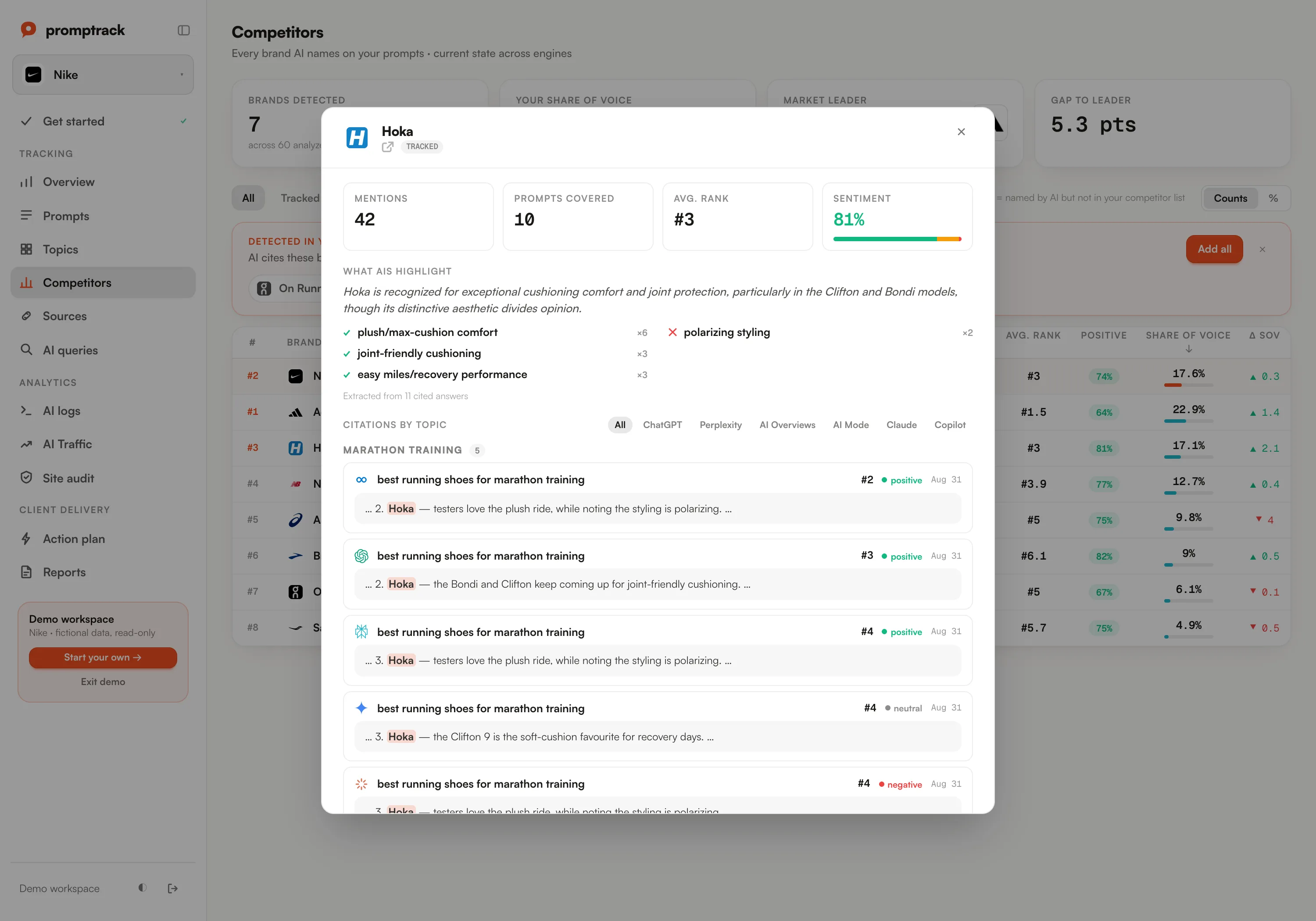This screenshot has height=921, width=1316.
Task: Click New Balance logo in row #4
Action: pos(295,484)
